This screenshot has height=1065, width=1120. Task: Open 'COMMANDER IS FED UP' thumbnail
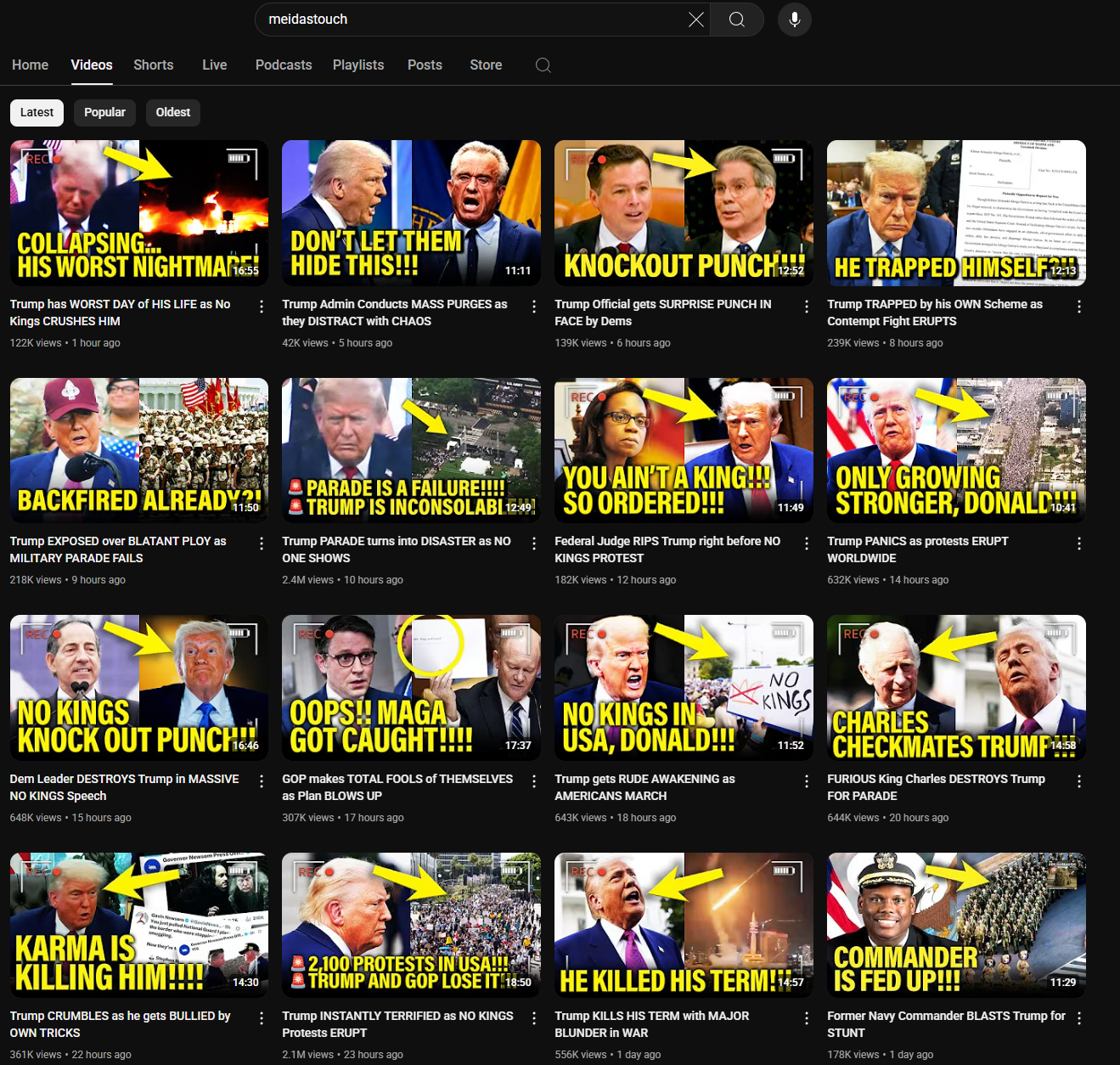click(956, 925)
